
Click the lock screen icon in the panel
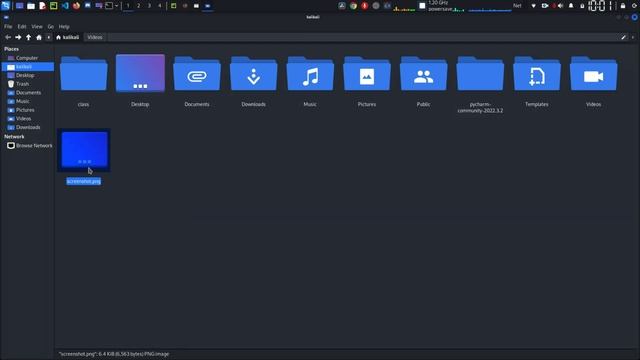tap(623, 6)
